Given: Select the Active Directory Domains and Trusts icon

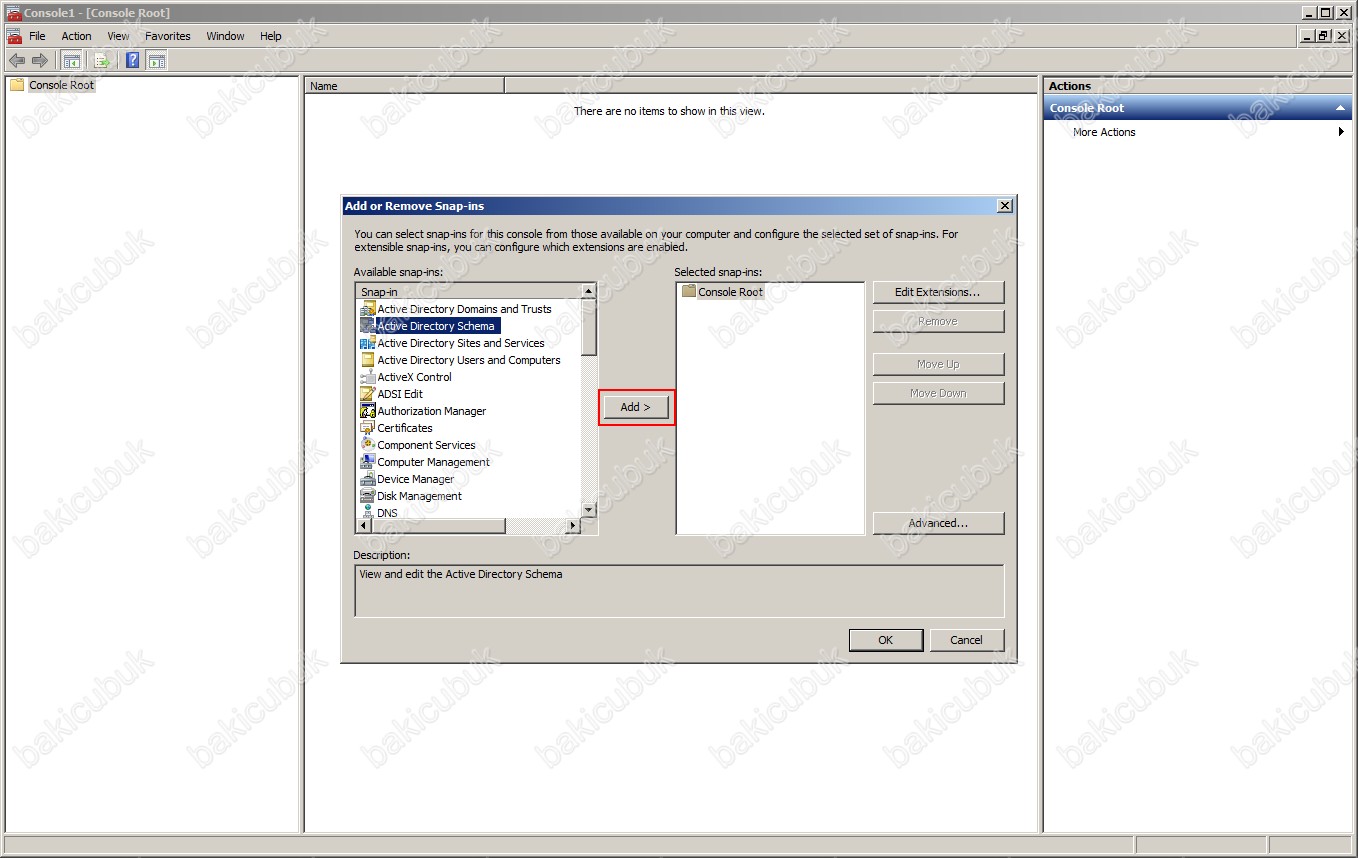Looking at the screenshot, I should [368, 309].
